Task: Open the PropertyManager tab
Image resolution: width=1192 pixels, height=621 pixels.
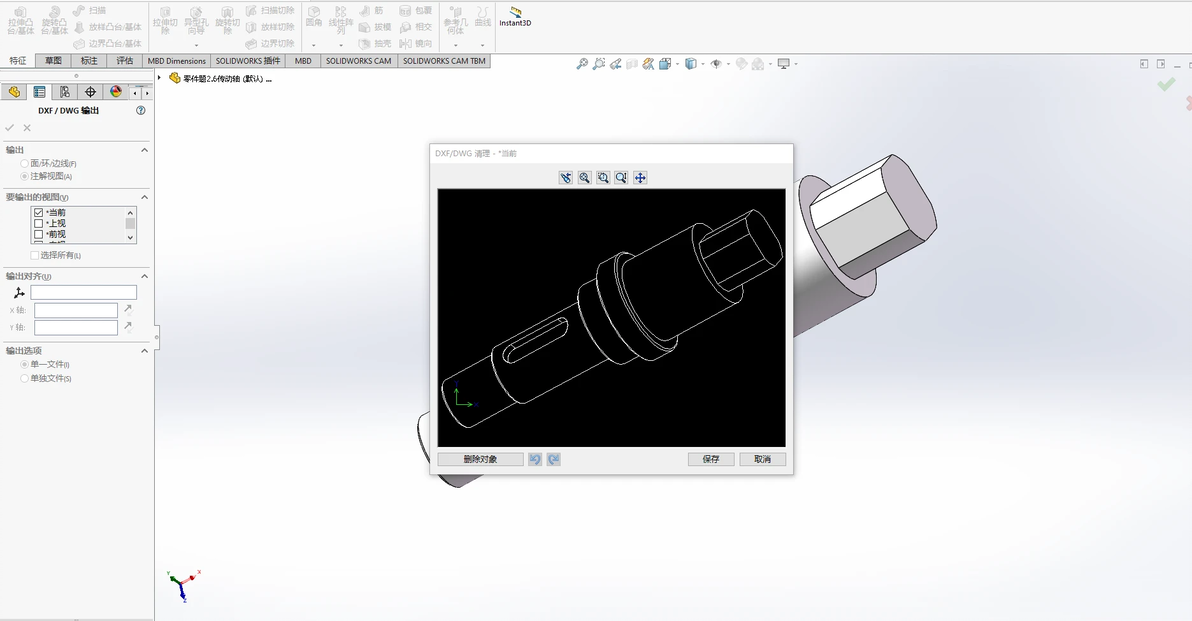Action: pyautogui.click(x=40, y=92)
